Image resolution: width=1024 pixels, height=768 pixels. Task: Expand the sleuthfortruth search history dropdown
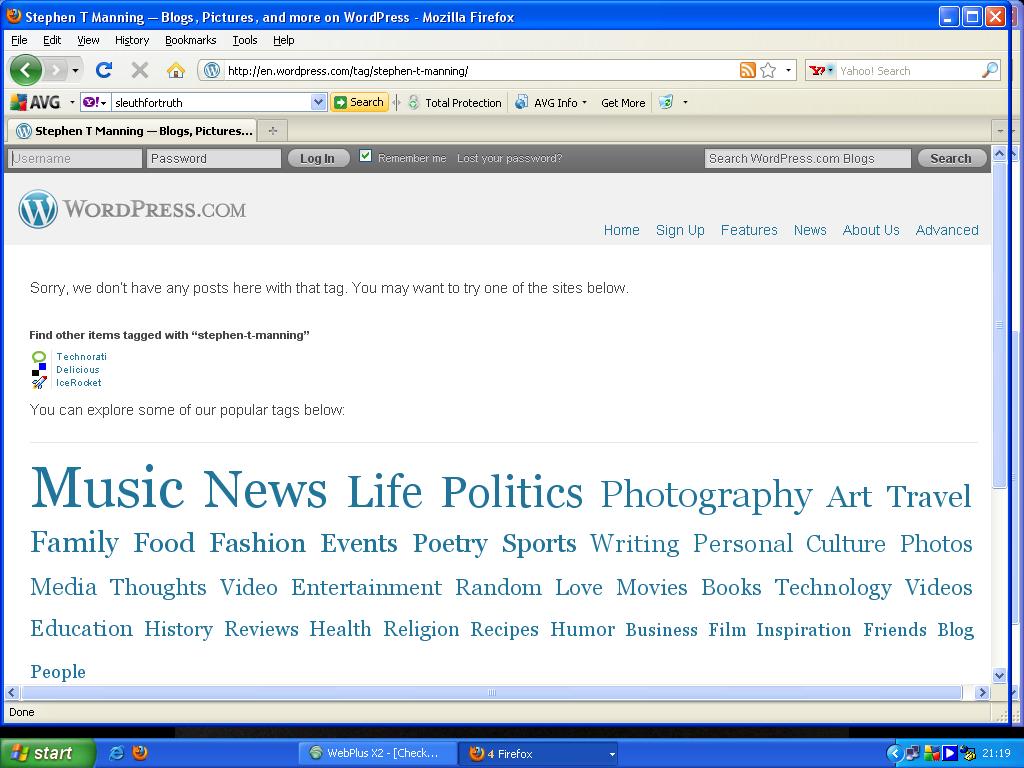click(318, 103)
